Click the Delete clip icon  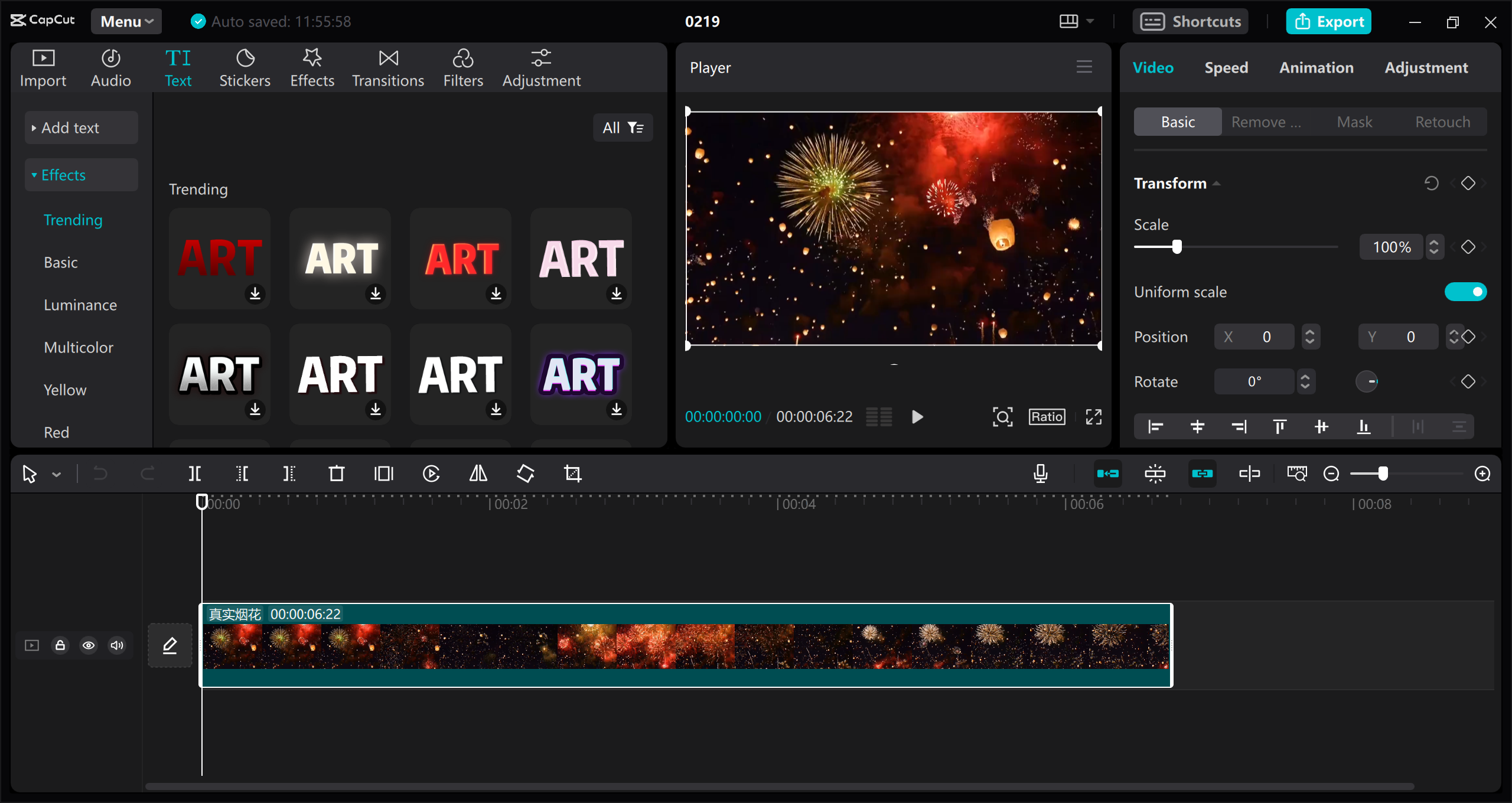click(336, 473)
